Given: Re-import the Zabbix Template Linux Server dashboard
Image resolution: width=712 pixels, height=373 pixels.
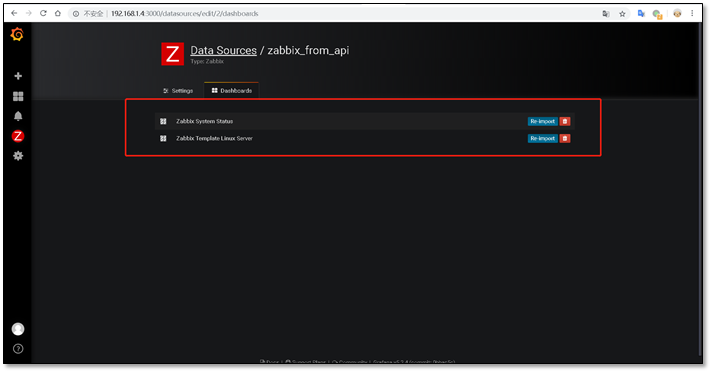Looking at the screenshot, I should click(x=543, y=139).
